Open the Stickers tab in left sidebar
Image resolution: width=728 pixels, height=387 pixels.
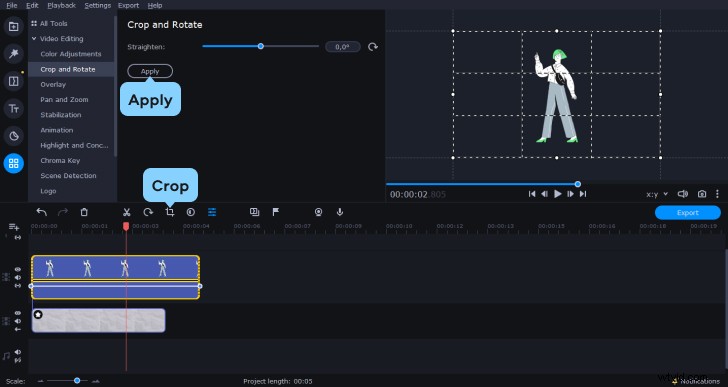click(13, 136)
